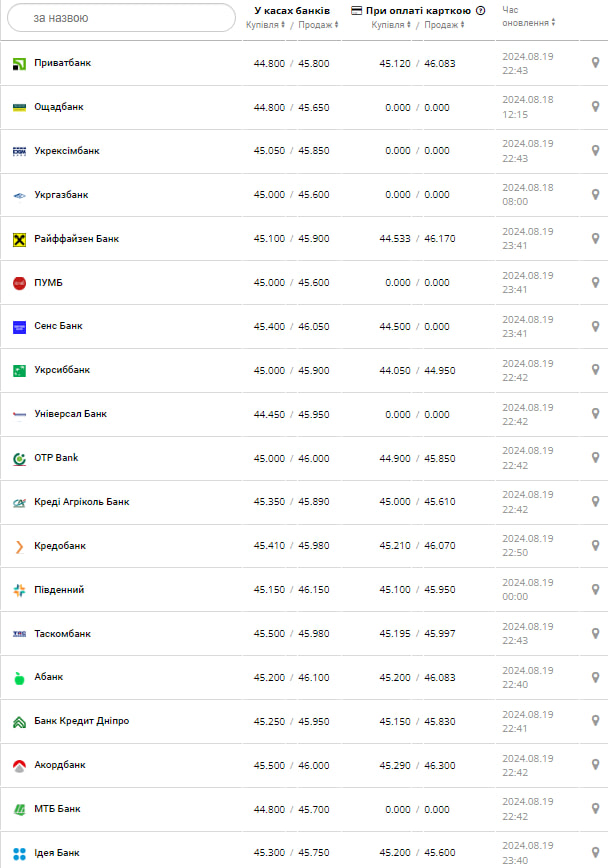608x868 pixels.
Task: Open the Акордбанк map pin
Action: 595,765
